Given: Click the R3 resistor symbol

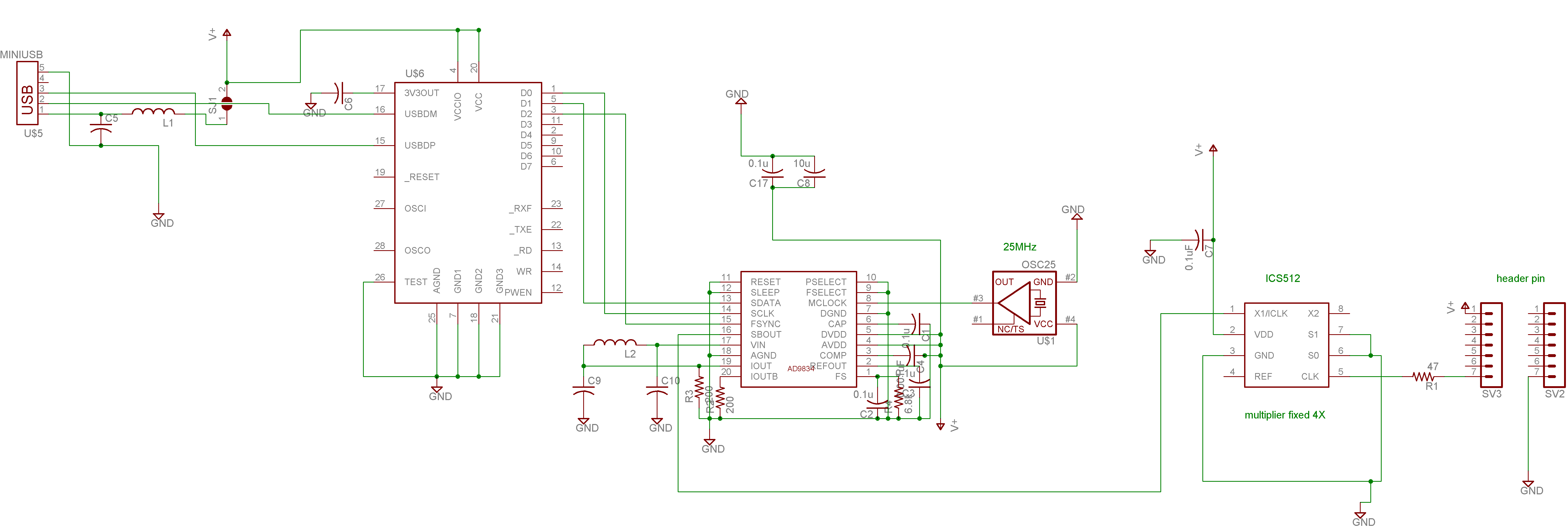Looking at the screenshot, I should point(699,387).
